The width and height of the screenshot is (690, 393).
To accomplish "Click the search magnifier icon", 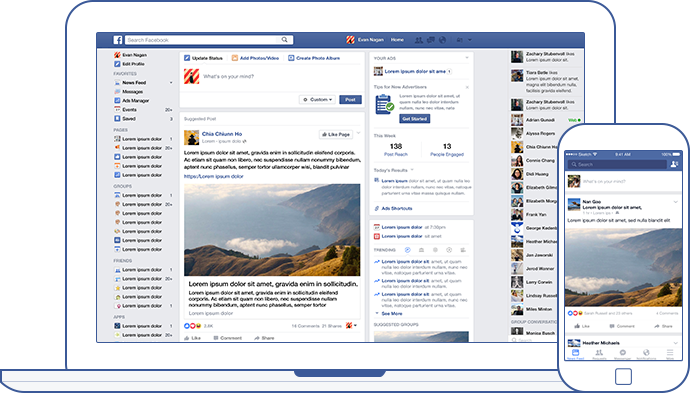I will [x=285, y=40].
